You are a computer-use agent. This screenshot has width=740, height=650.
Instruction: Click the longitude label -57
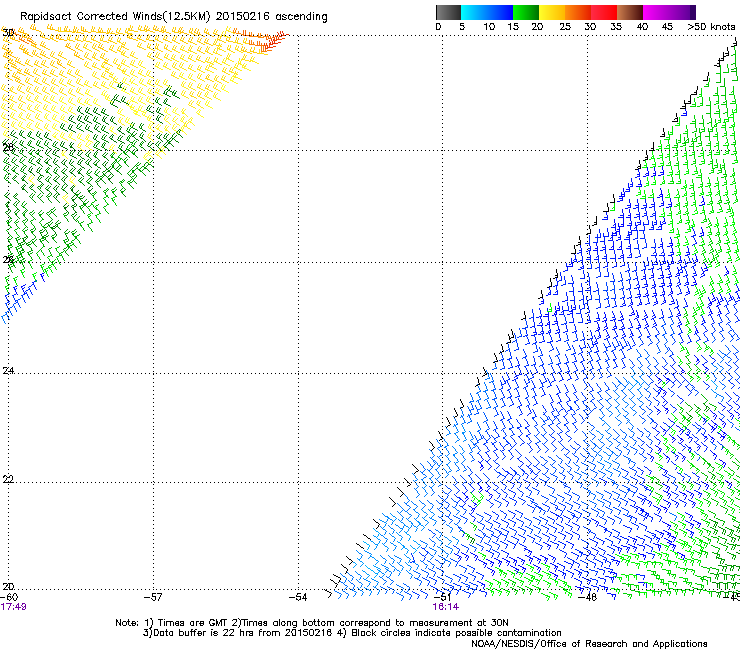pos(153,597)
